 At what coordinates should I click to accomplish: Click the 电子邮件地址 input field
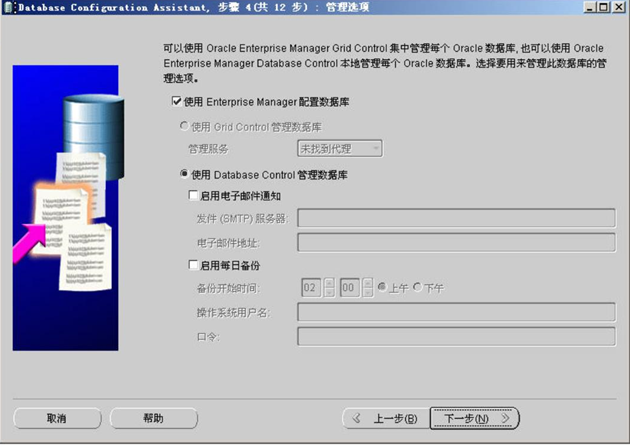coord(456,243)
